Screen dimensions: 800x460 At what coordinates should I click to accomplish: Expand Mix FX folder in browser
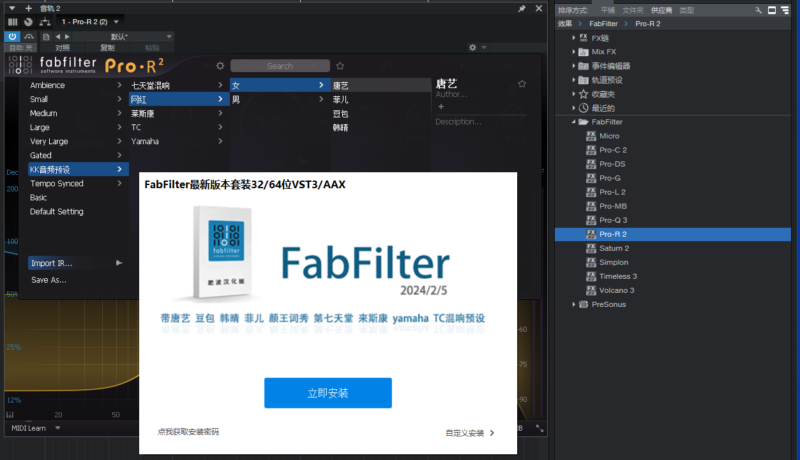coord(573,52)
